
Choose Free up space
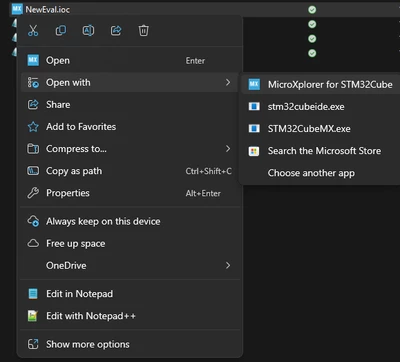coord(129,244)
